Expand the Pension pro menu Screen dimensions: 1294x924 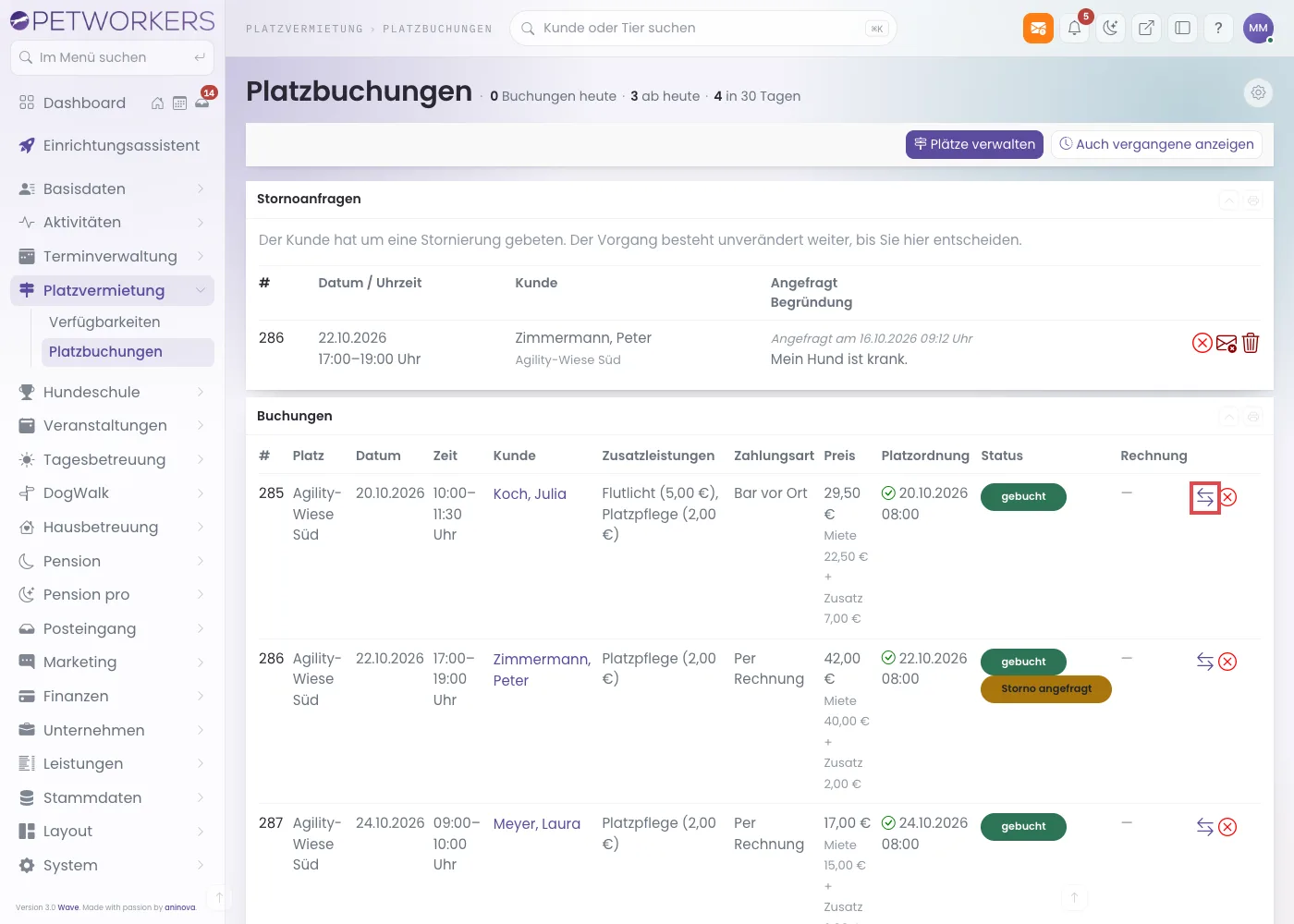[x=112, y=594]
